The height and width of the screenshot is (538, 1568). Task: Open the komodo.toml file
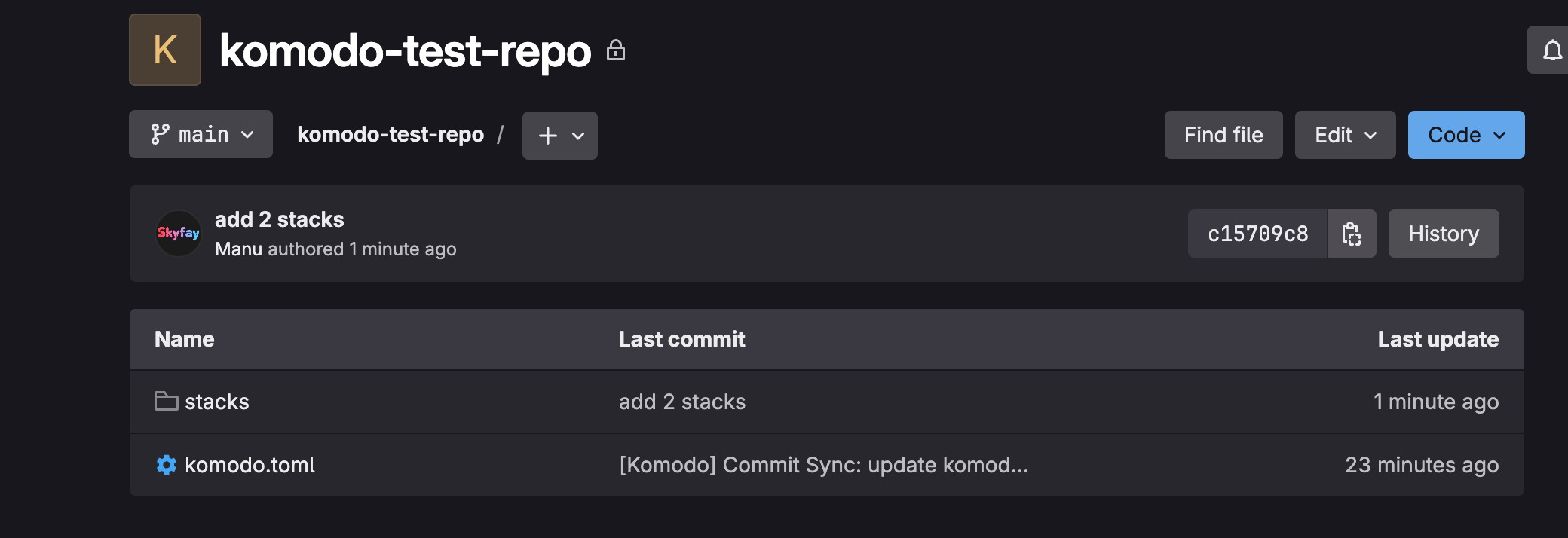point(250,465)
